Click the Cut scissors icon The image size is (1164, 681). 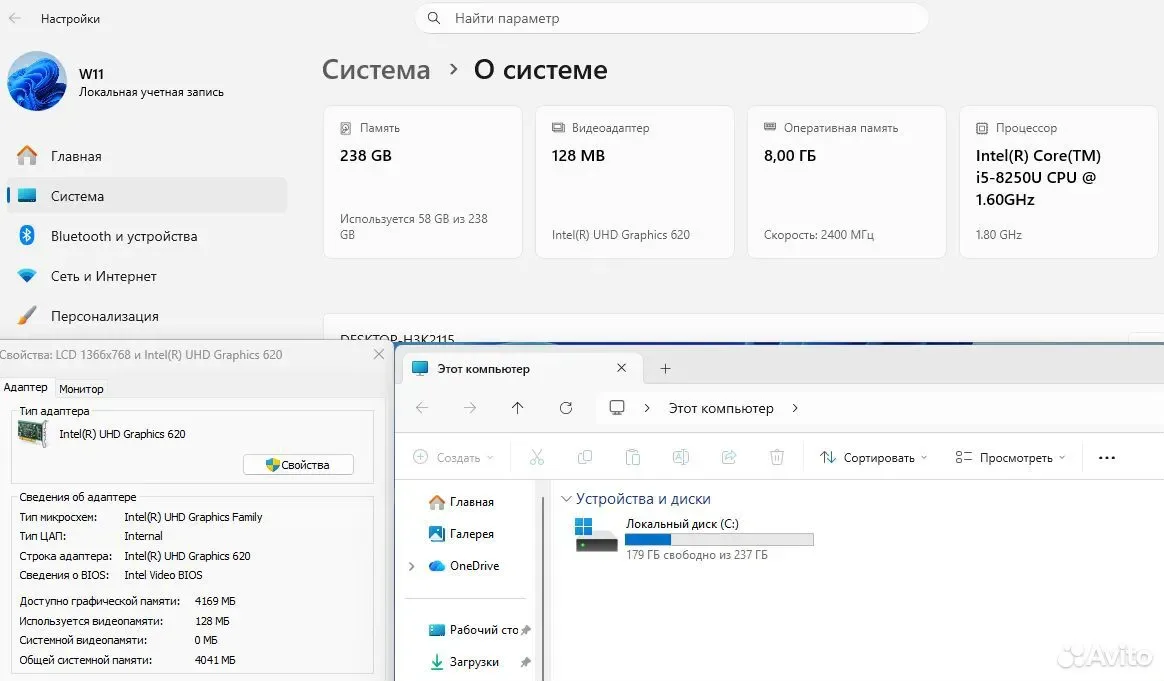coord(537,457)
